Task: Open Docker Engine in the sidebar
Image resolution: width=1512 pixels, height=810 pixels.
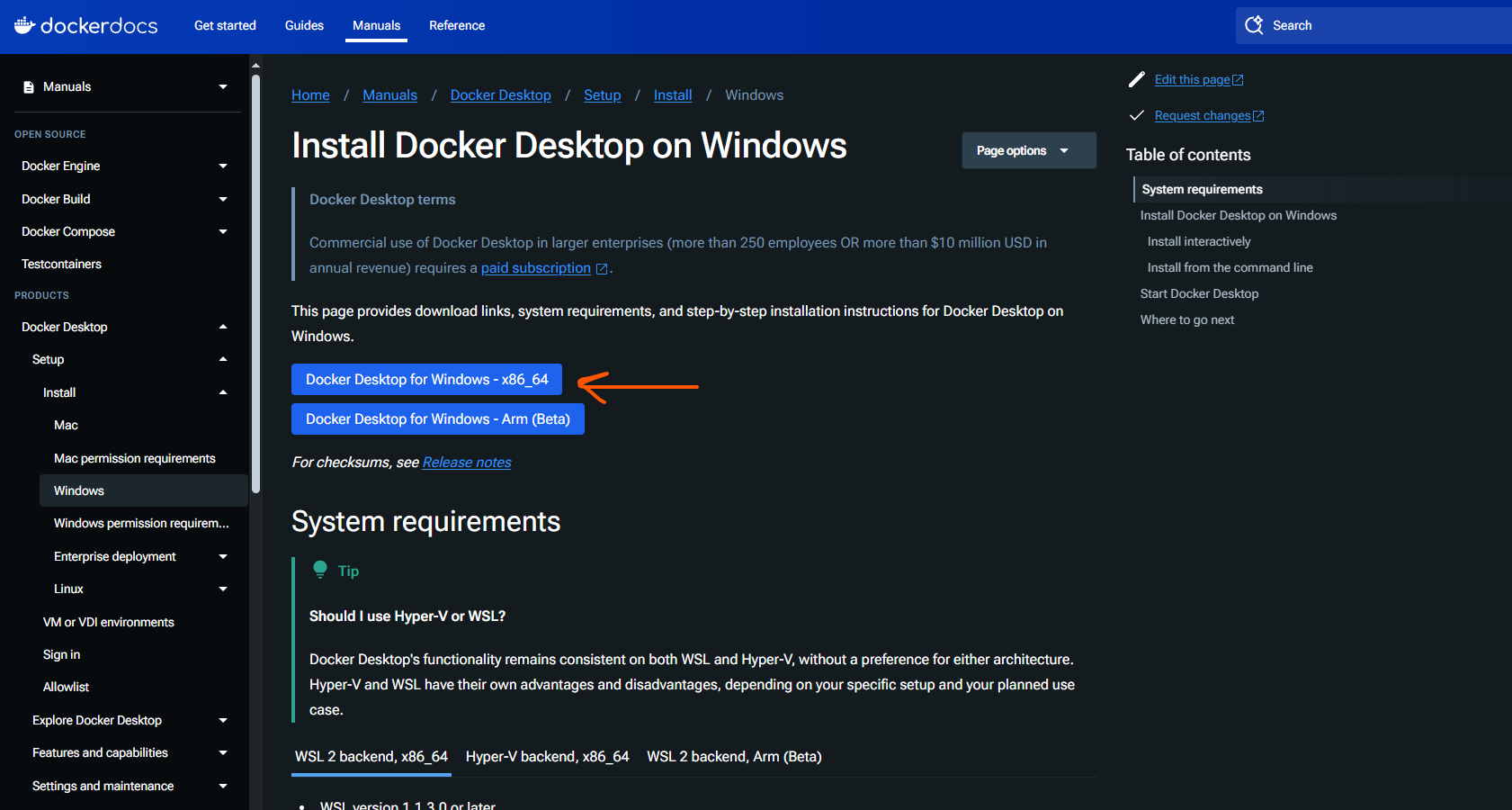Action: pos(60,166)
